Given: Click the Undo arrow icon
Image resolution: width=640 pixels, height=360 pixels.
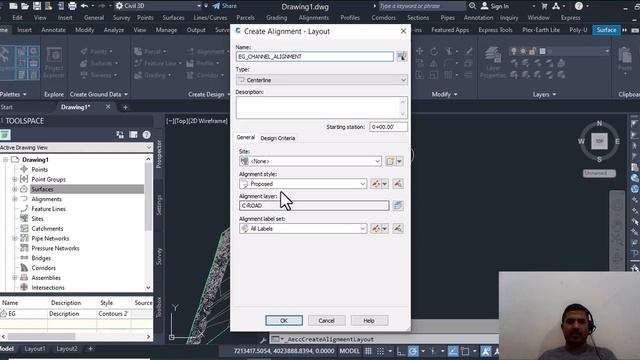Looking at the screenshot, I should click(84, 6).
